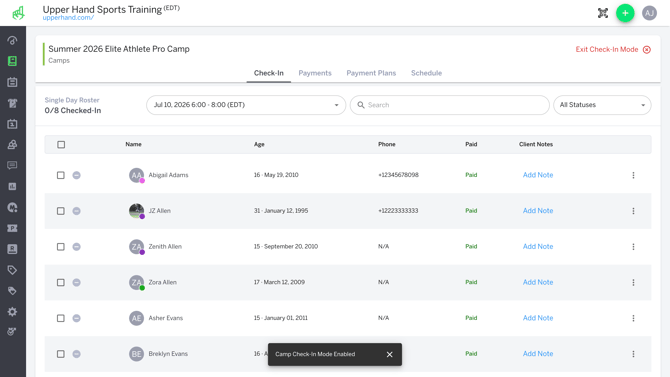The image size is (670, 377).
Task: Check the box for Asher Evans
Action: coord(61,318)
